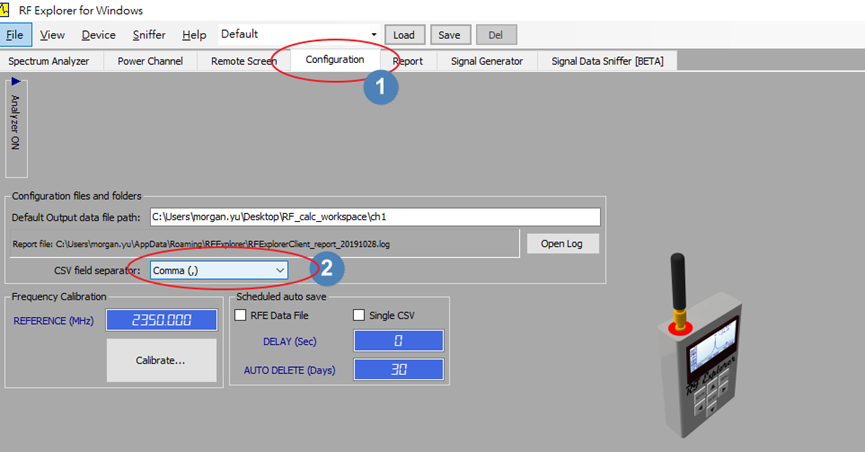Open the File menu

pos(15,35)
